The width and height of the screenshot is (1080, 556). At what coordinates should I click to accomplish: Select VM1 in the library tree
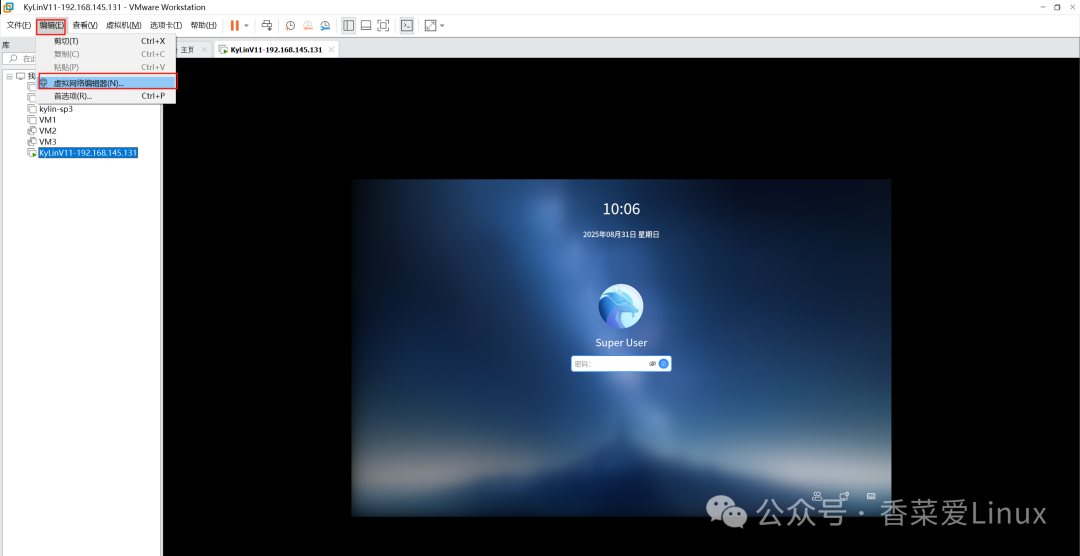point(48,120)
